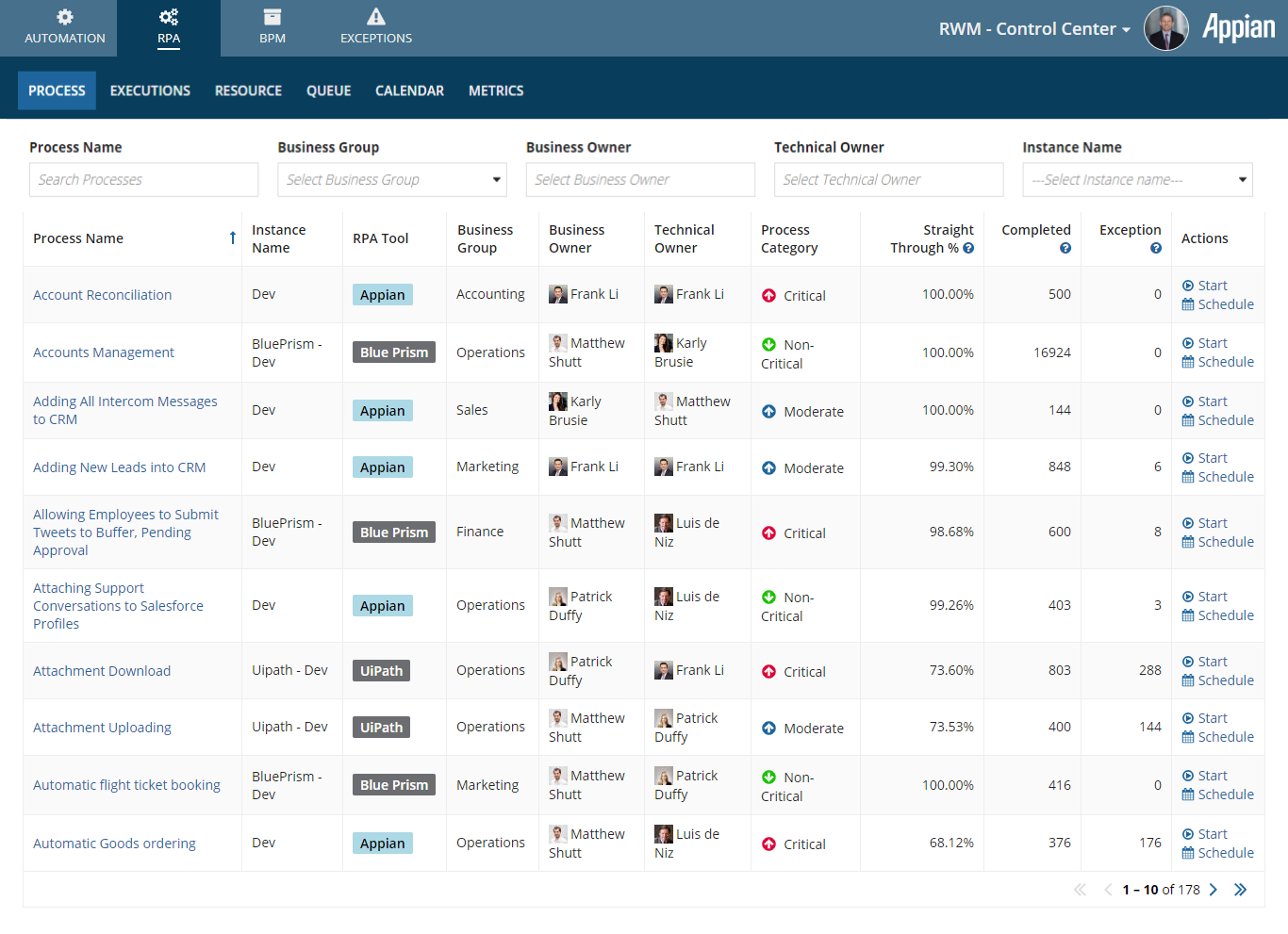Open Allowing Employees to Submit Tweets link
1288x934 pixels.
(125, 533)
